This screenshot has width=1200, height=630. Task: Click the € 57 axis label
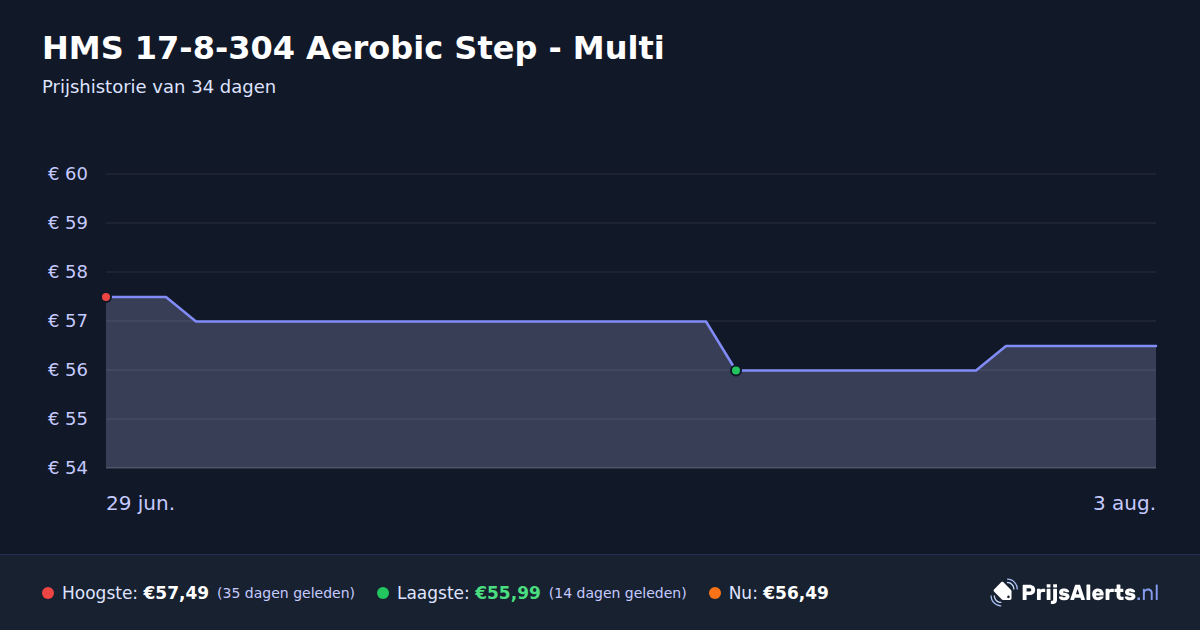[68, 321]
